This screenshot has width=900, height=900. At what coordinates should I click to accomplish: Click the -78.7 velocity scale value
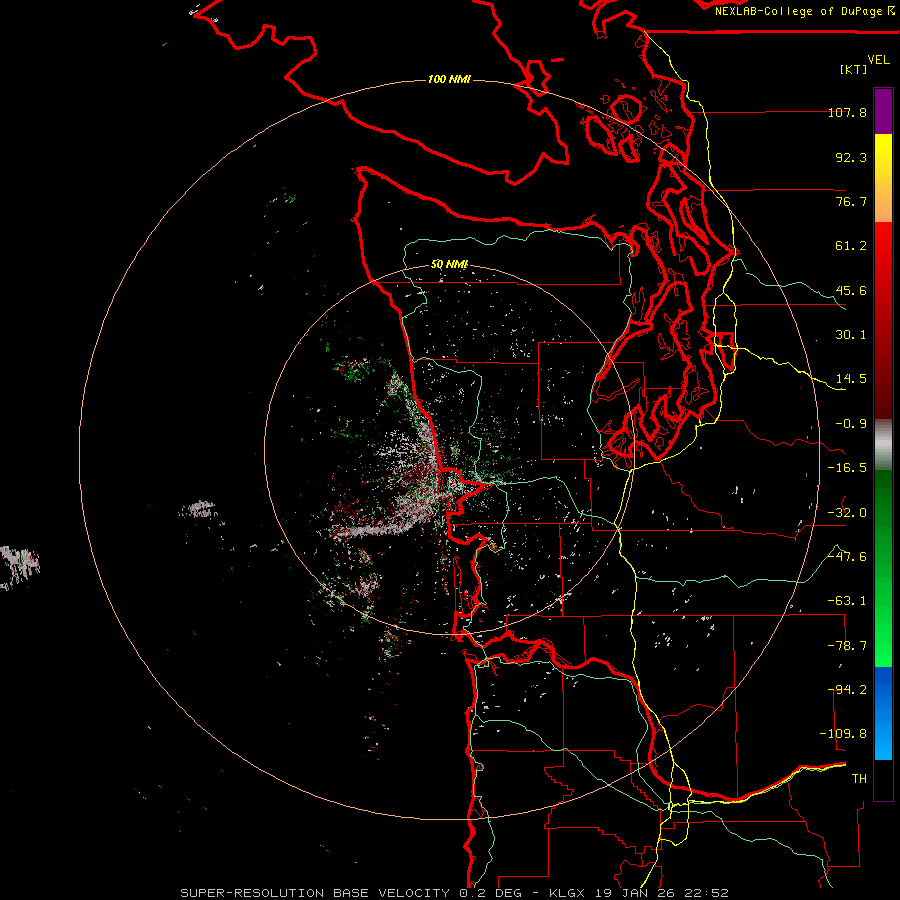pos(847,646)
